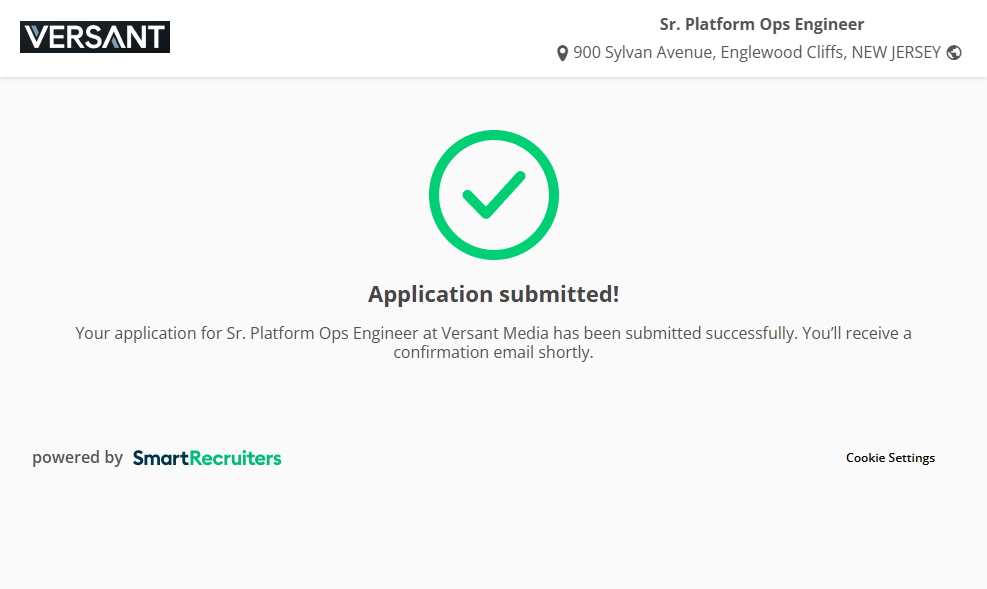Click "Recruiters" green portion of footer logo
The height and width of the screenshot is (589, 987).
[x=236, y=458]
